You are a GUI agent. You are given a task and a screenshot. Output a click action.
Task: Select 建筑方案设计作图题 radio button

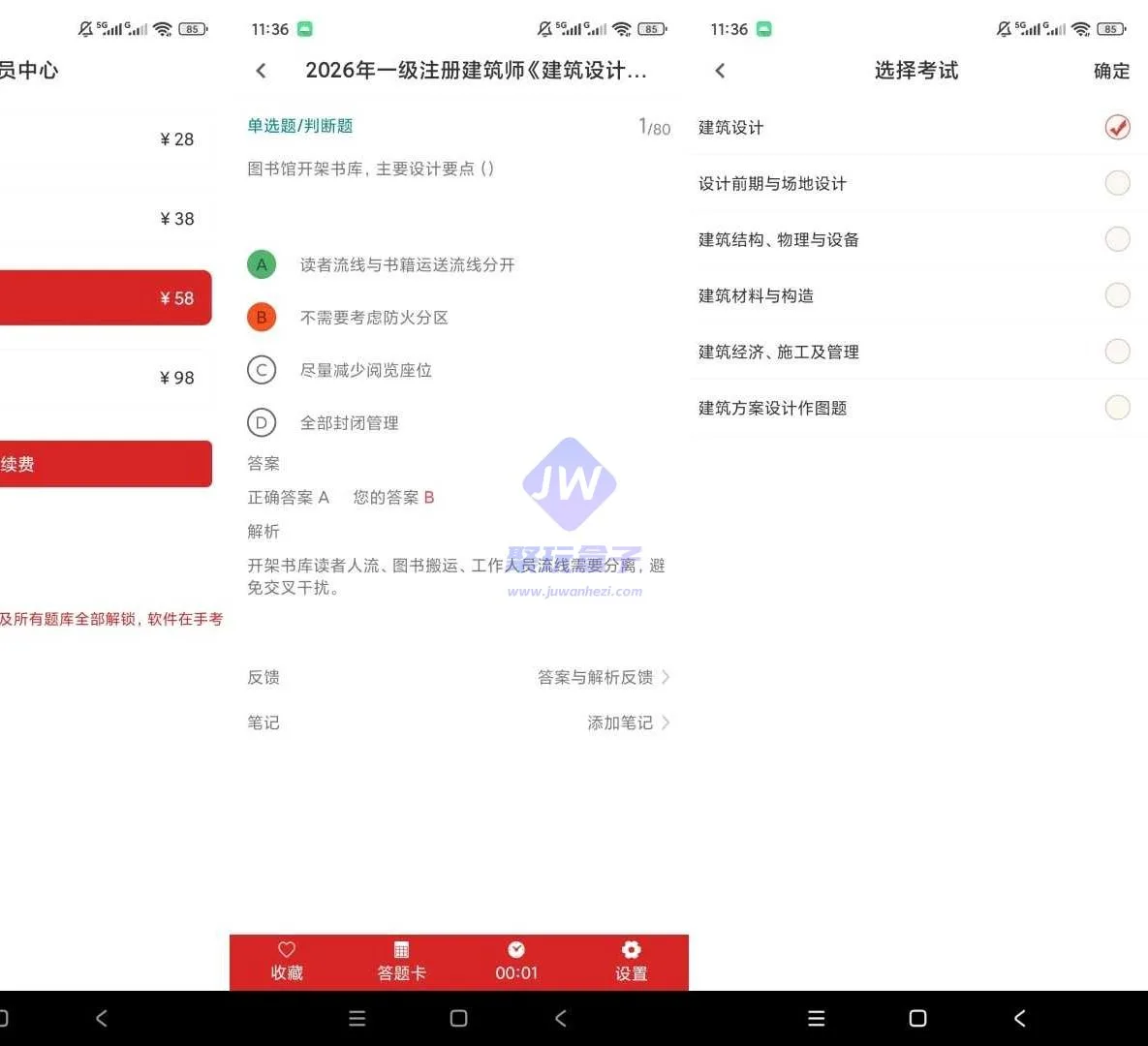point(1117,407)
